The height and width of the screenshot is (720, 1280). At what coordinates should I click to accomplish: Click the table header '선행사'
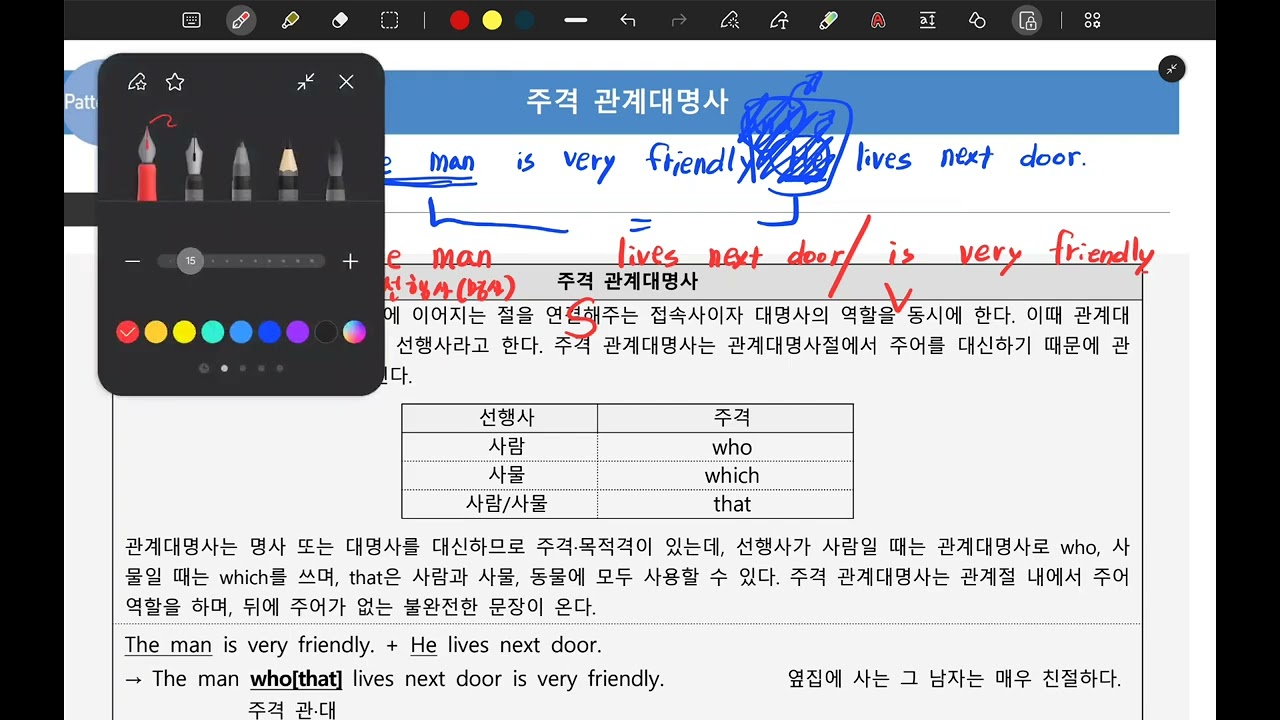506,418
